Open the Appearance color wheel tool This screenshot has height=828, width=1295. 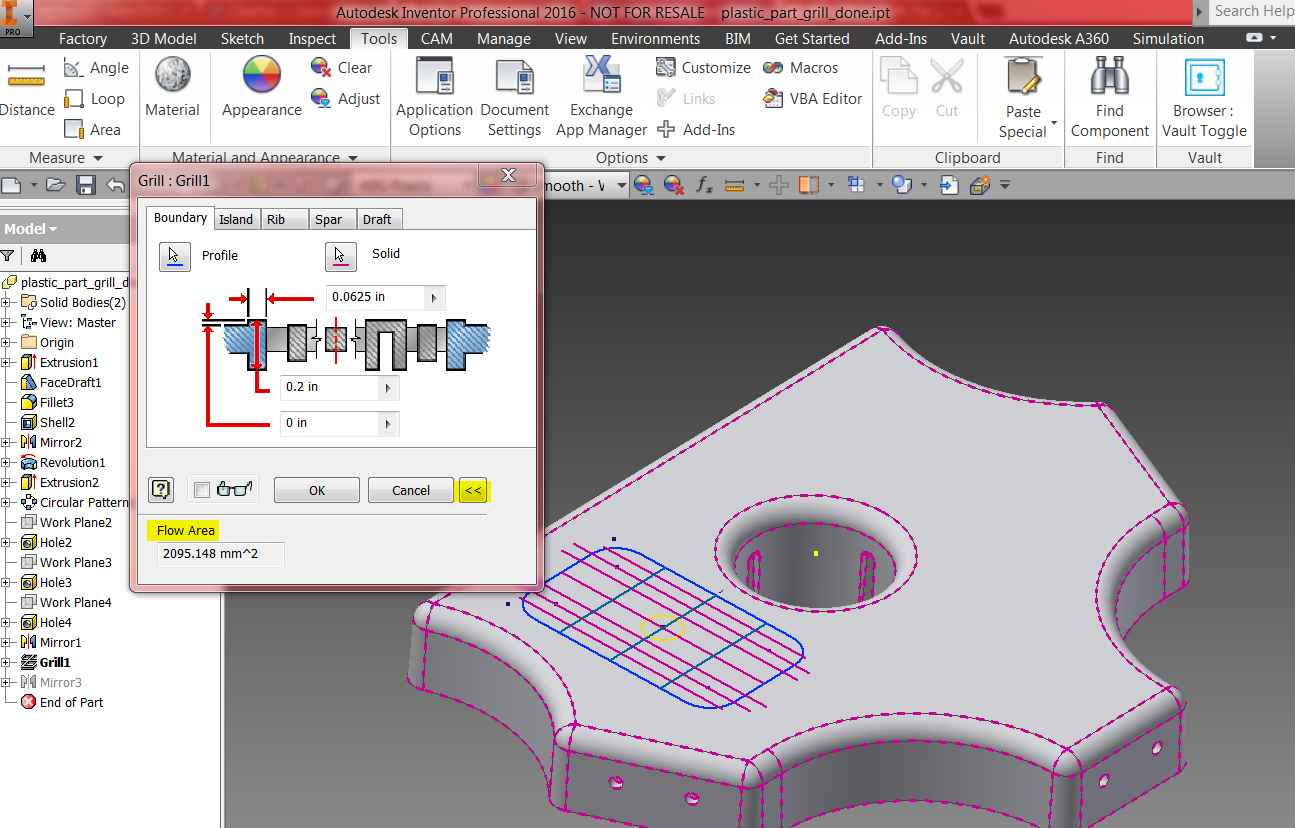(x=262, y=87)
